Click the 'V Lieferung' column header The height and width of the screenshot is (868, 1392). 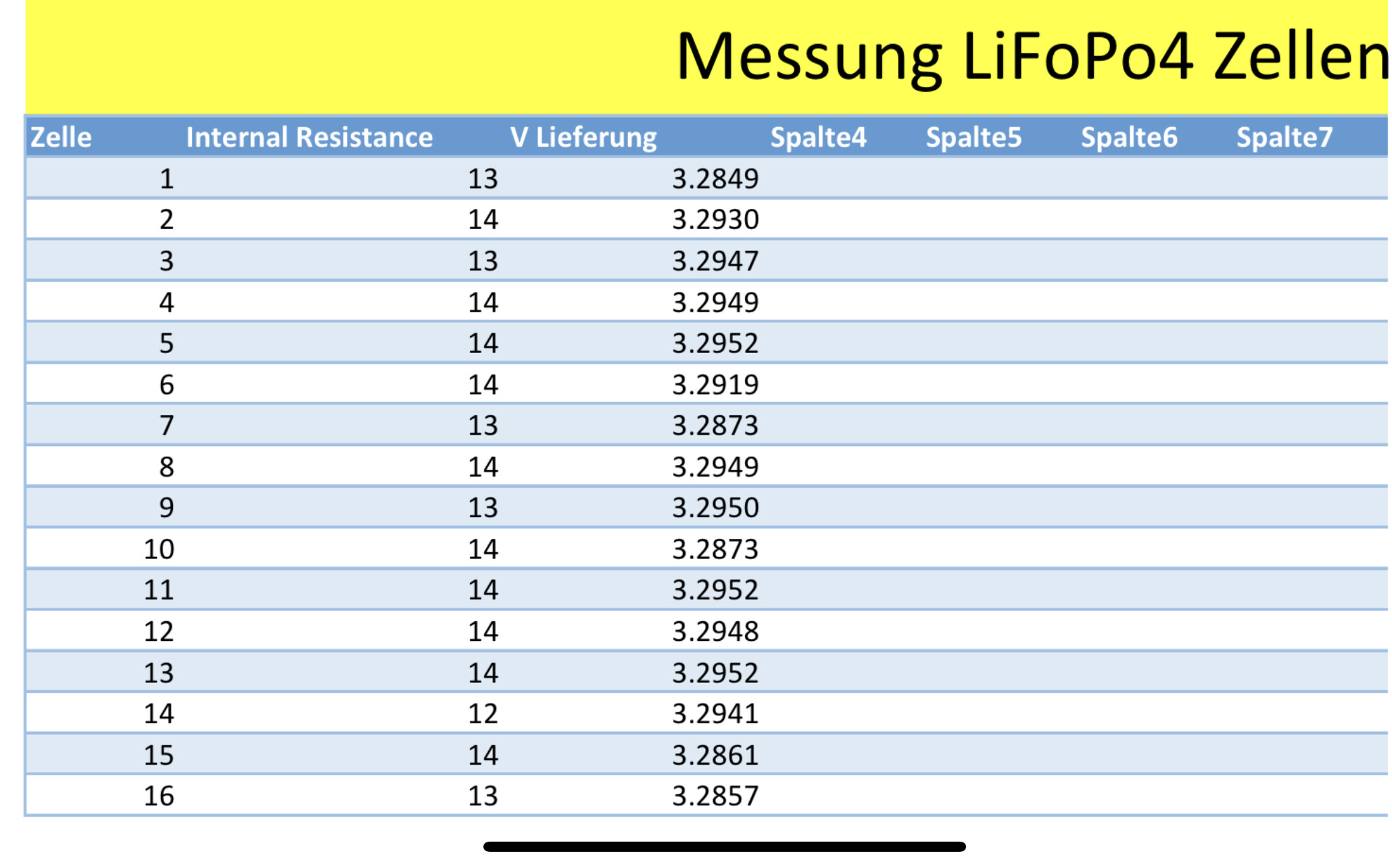pos(583,137)
